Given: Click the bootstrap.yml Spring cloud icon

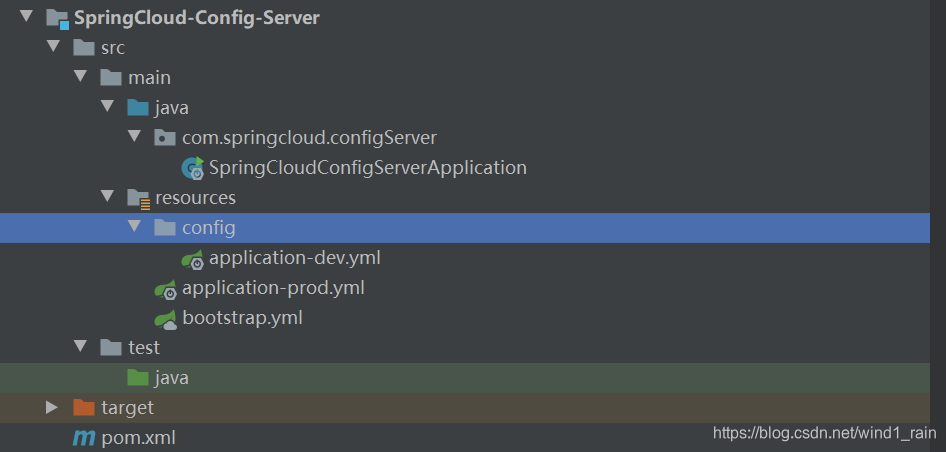Looking at the screenshot, I should pos(166,319).
